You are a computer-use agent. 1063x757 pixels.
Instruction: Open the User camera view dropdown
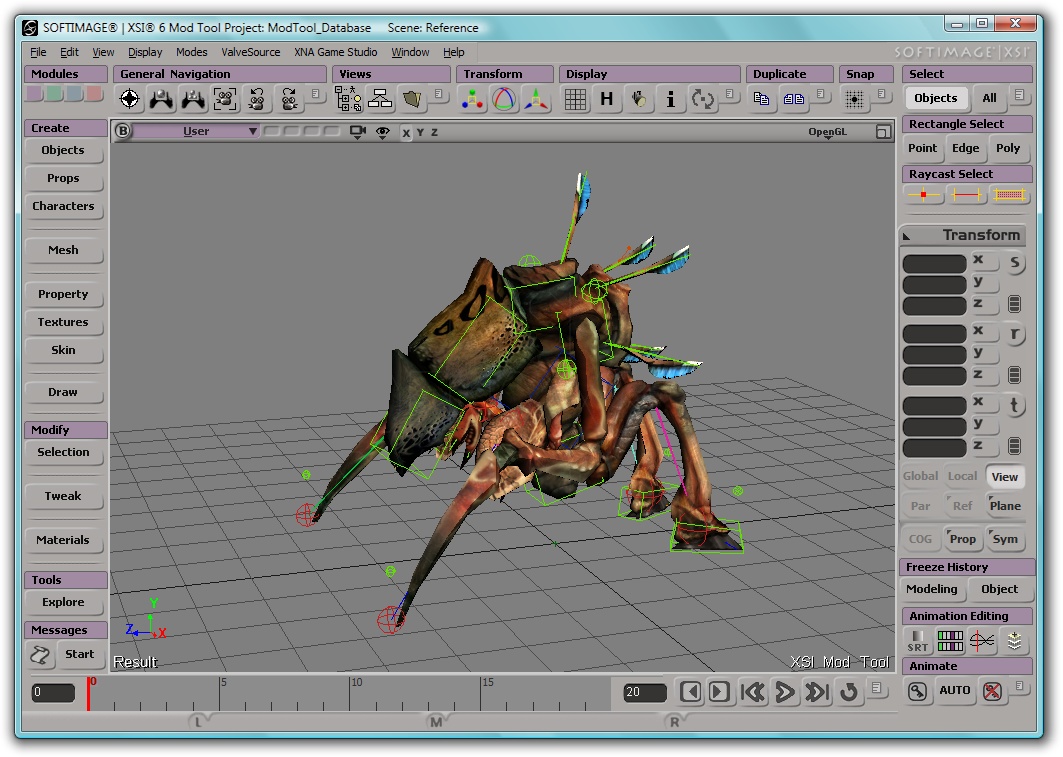click(x=197, y=132)
